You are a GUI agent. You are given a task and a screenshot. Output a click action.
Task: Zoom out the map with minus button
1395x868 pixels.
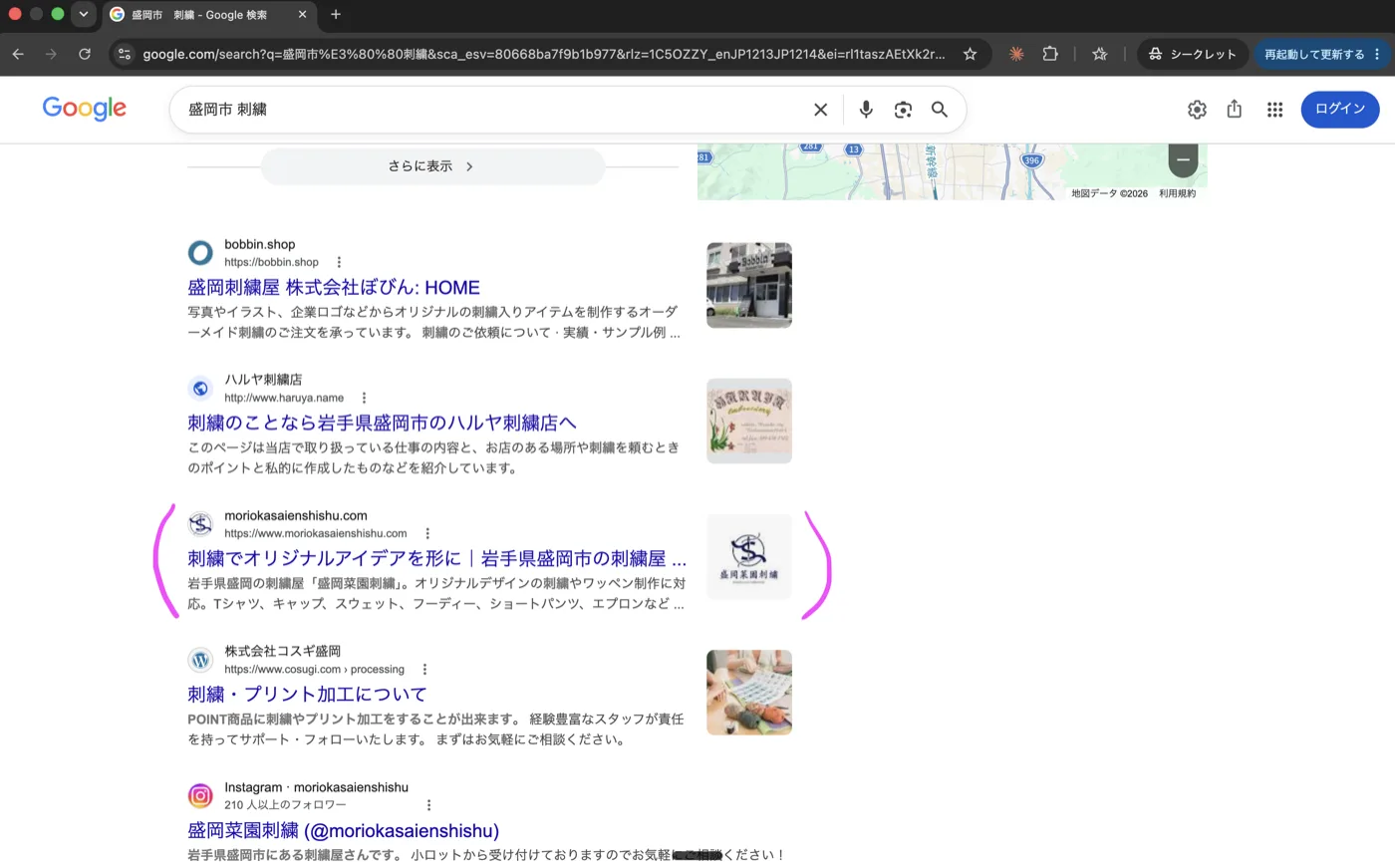[1183, 159]
